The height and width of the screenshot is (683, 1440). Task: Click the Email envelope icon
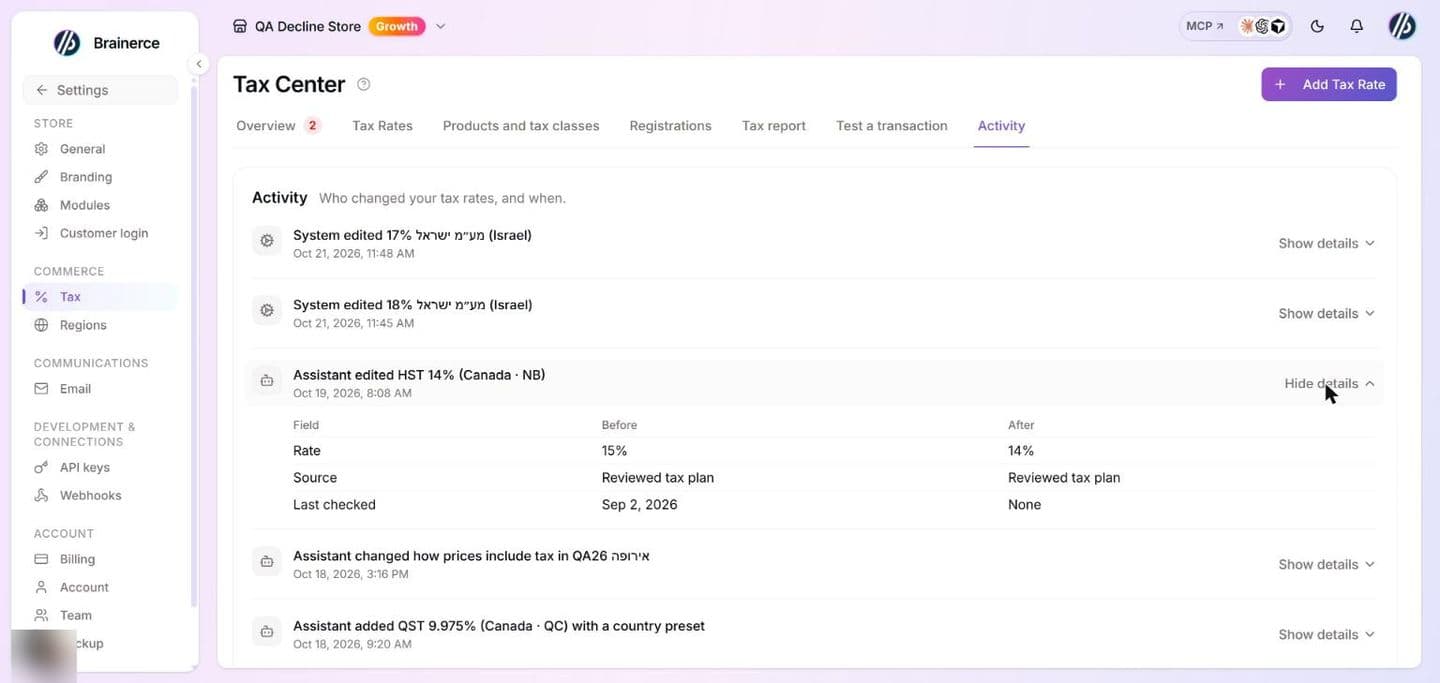41,389
